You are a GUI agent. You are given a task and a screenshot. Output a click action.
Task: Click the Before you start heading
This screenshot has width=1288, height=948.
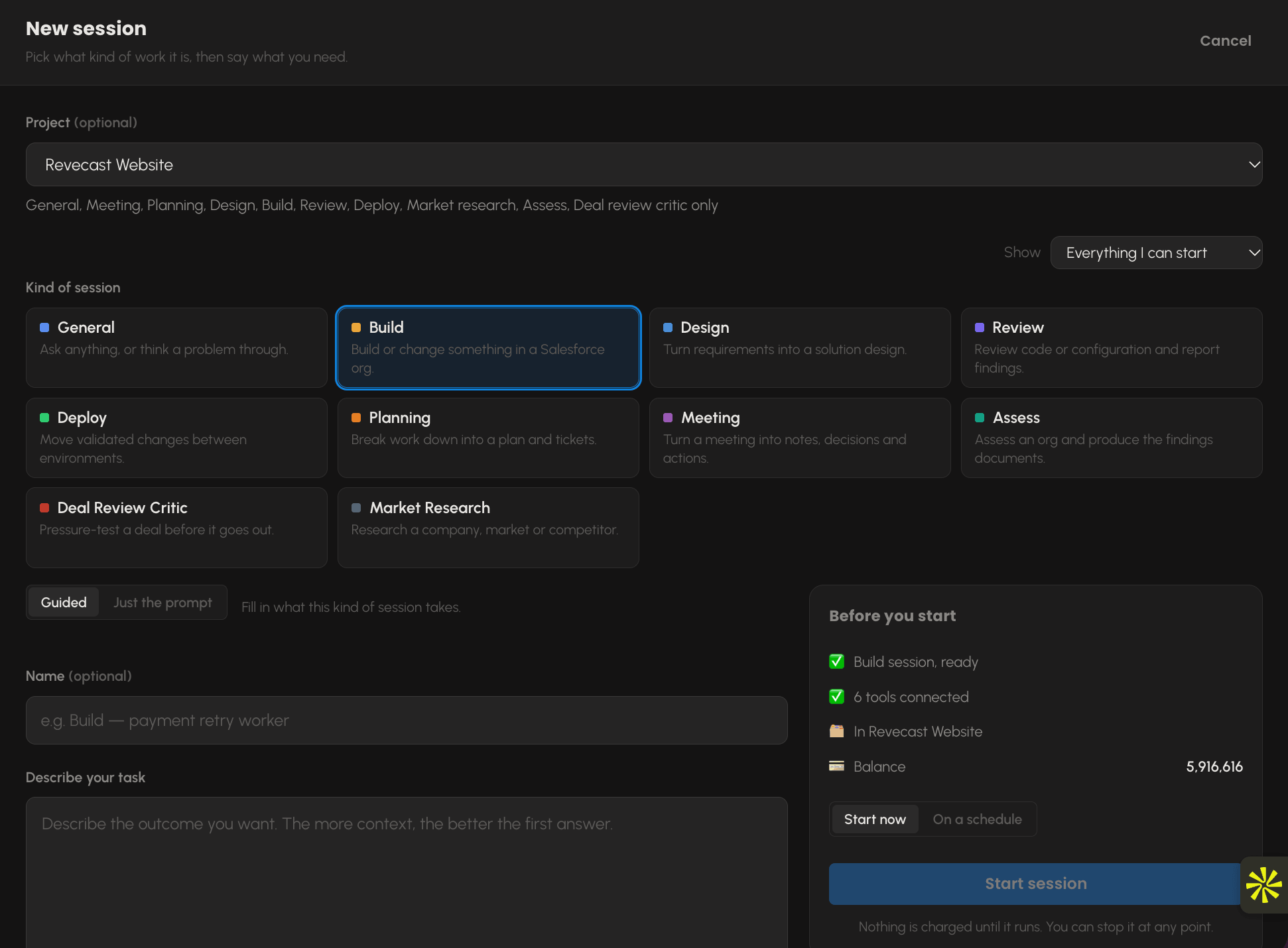click(x=892, y=616)
